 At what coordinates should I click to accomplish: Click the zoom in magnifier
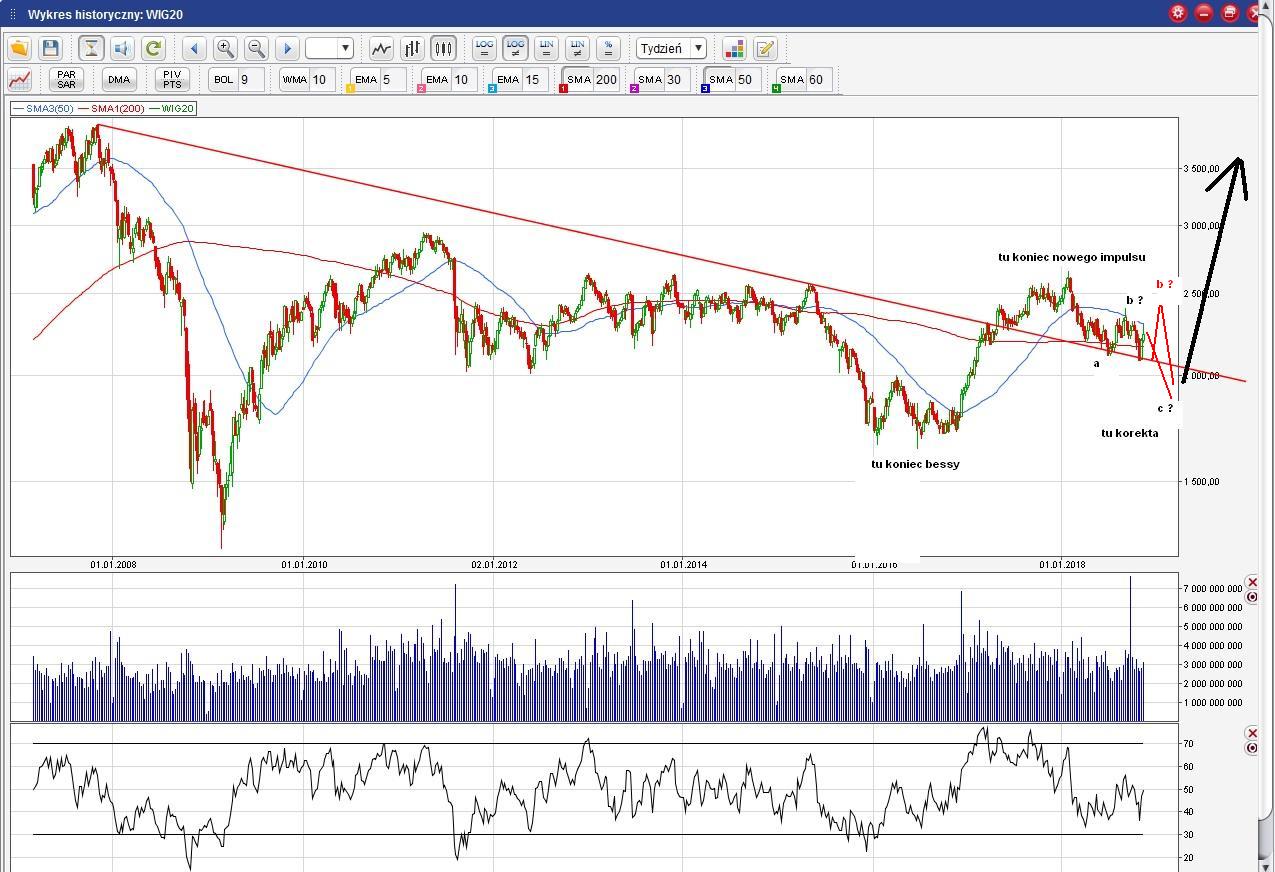click(x=225, y=48)
